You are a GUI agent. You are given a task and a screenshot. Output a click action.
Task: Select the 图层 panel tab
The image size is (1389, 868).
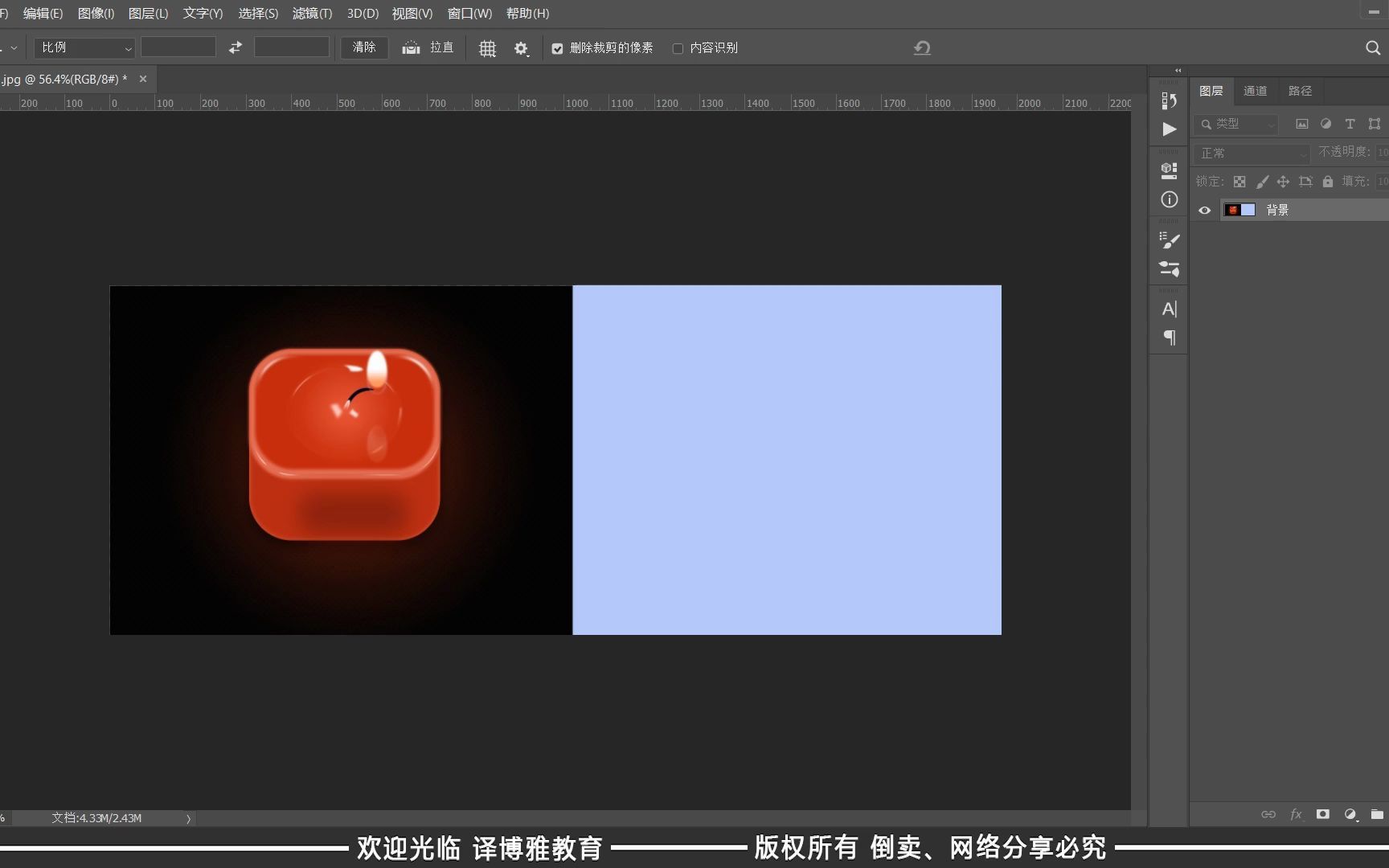[x=1211, y=91]
